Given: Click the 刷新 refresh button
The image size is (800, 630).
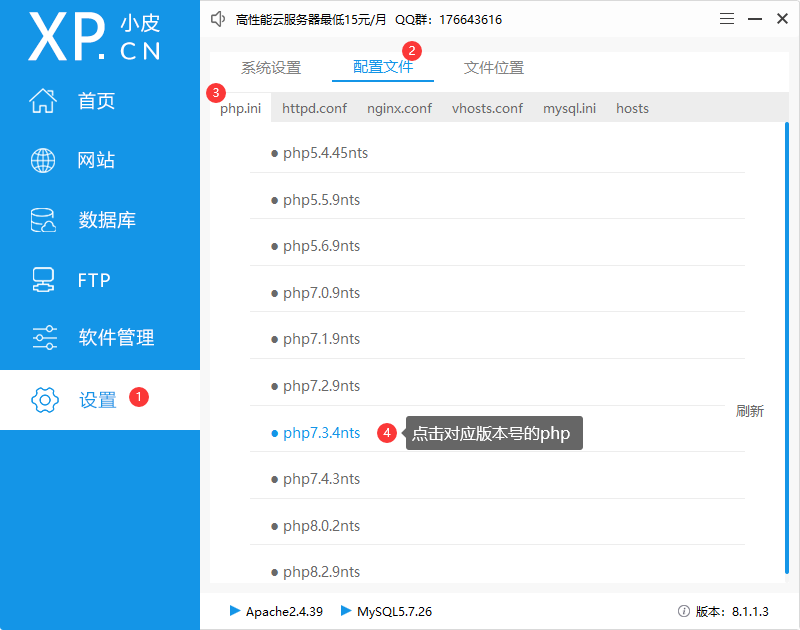Looking at the screenshot, I should [749, 411].
